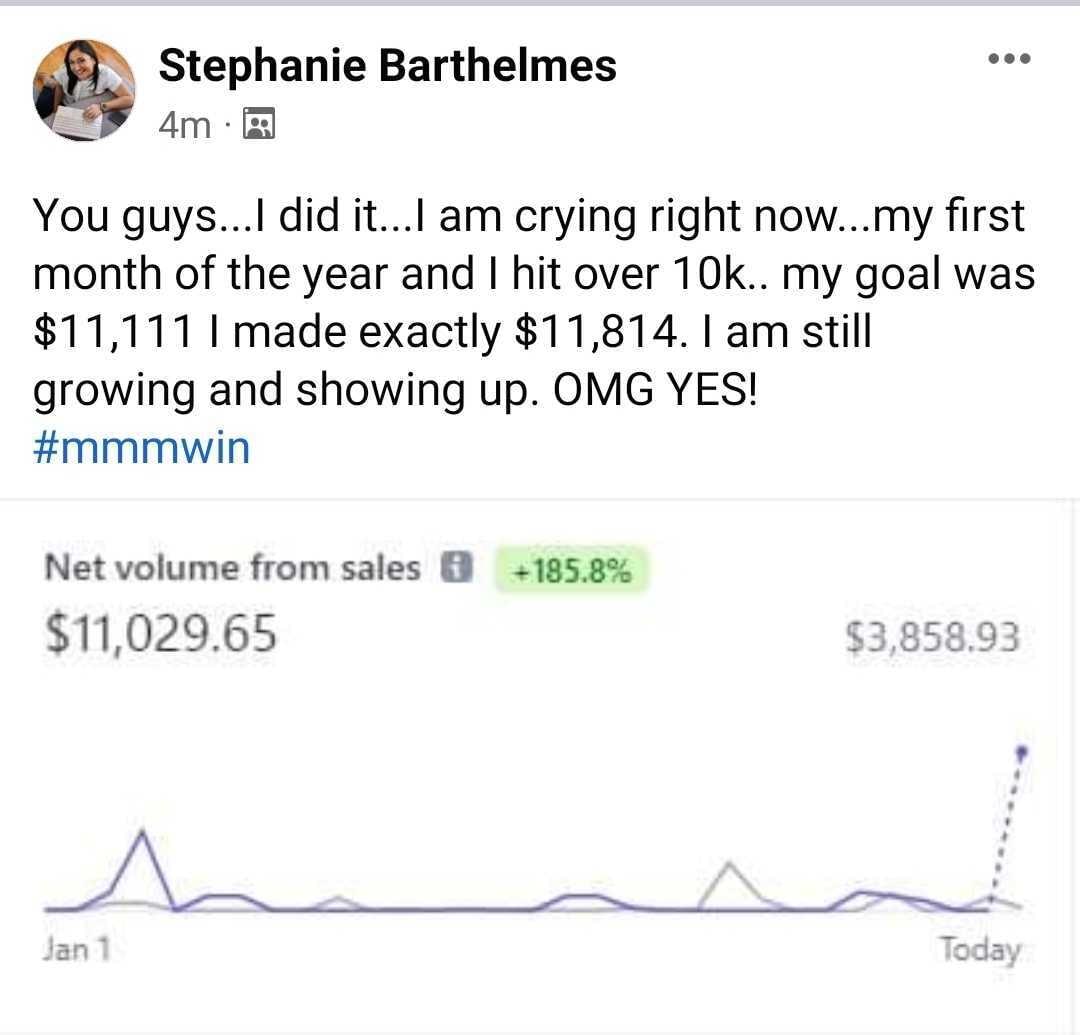Viewport: 1080px width, 1035px height.
Task: Click the 4m post timestamp
Action: click(185, 125)
